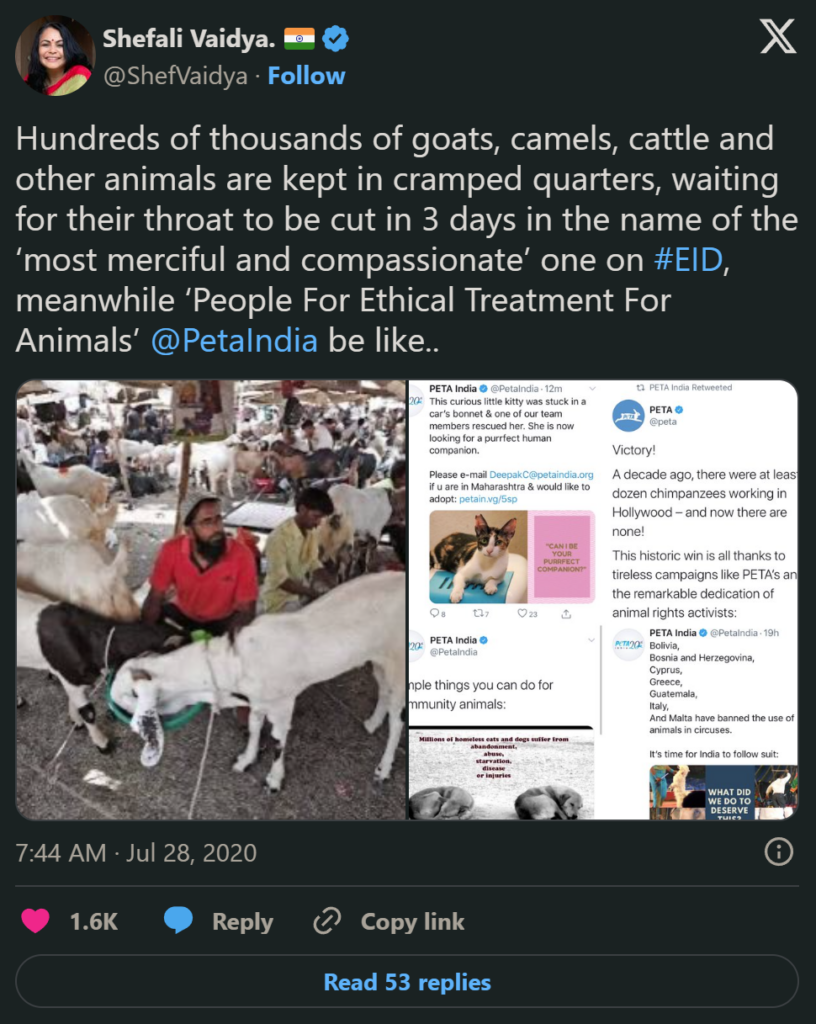
Task: Open the tweet info icon
Action: pos(778,852)
